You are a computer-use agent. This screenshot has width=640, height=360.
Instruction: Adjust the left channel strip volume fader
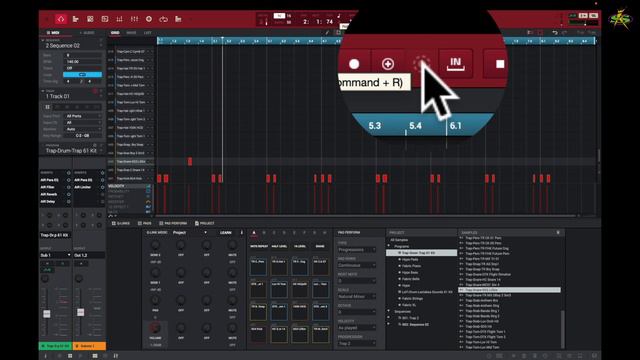pyautogui.click(x=47, y=313)
